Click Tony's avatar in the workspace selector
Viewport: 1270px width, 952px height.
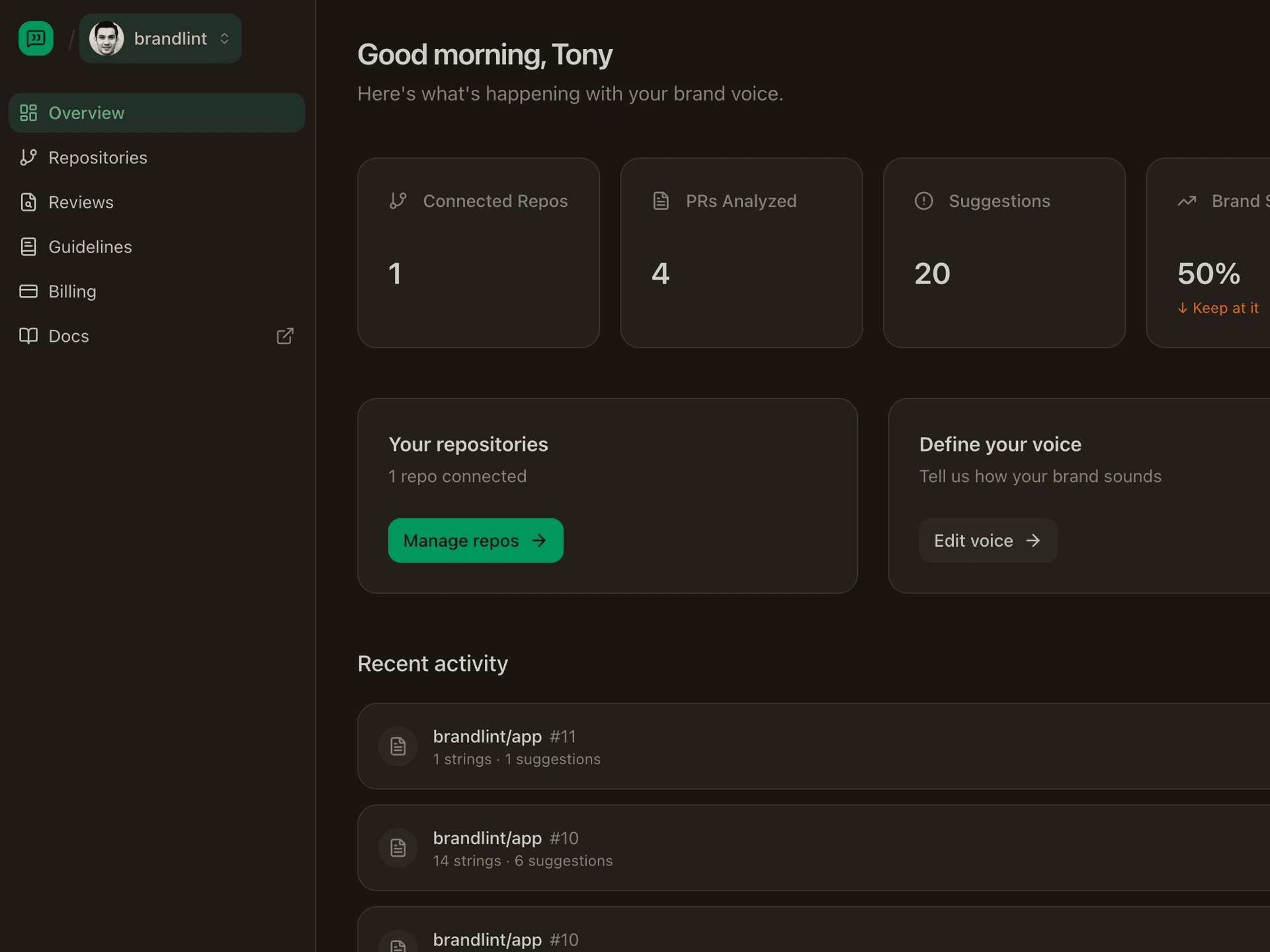(106, 38)
